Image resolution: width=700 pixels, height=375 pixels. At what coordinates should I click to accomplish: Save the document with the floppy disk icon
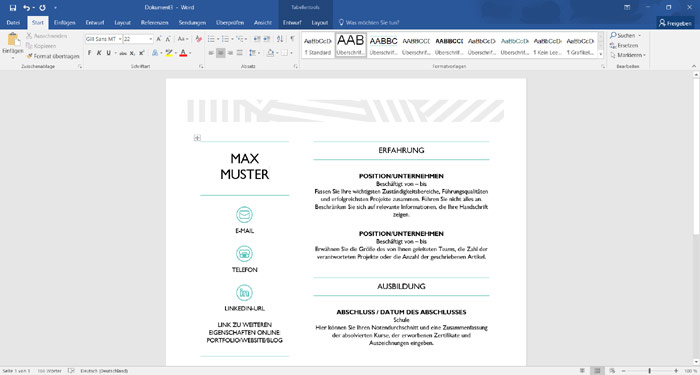click(x=13, y=8)
